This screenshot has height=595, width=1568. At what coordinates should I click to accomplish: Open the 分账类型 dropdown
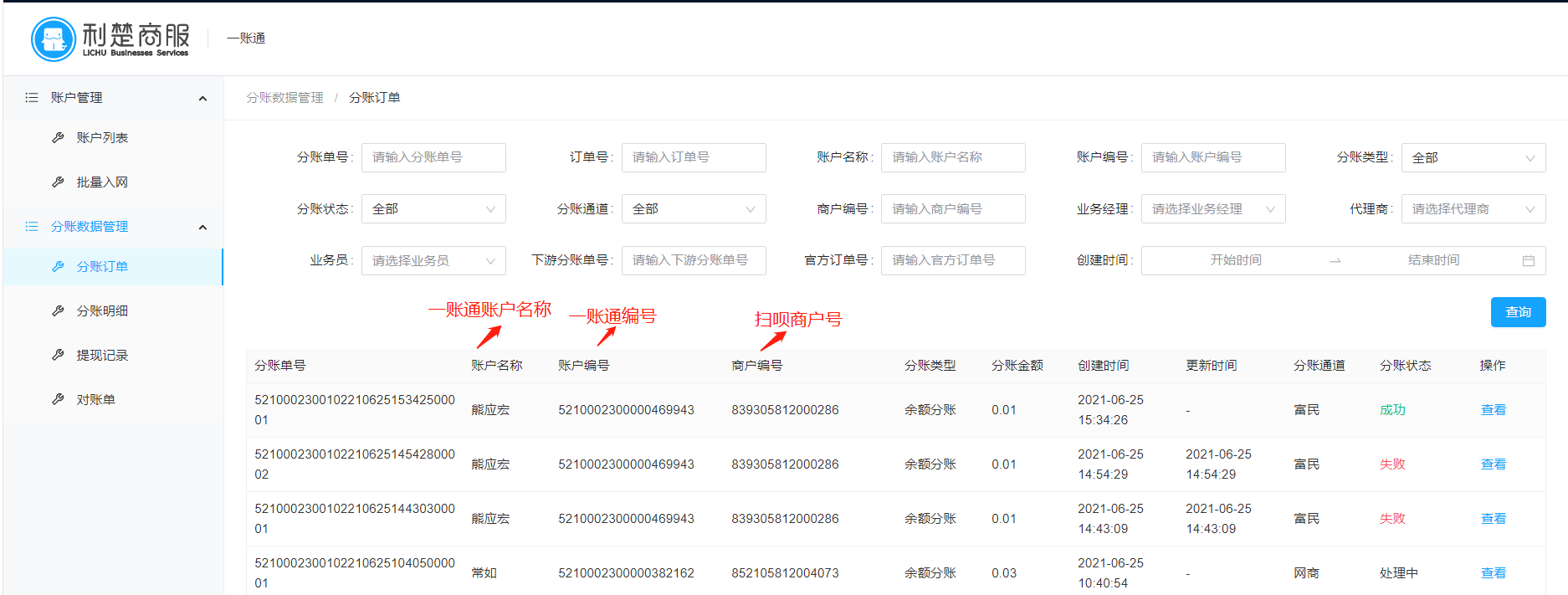[1473, 158]
